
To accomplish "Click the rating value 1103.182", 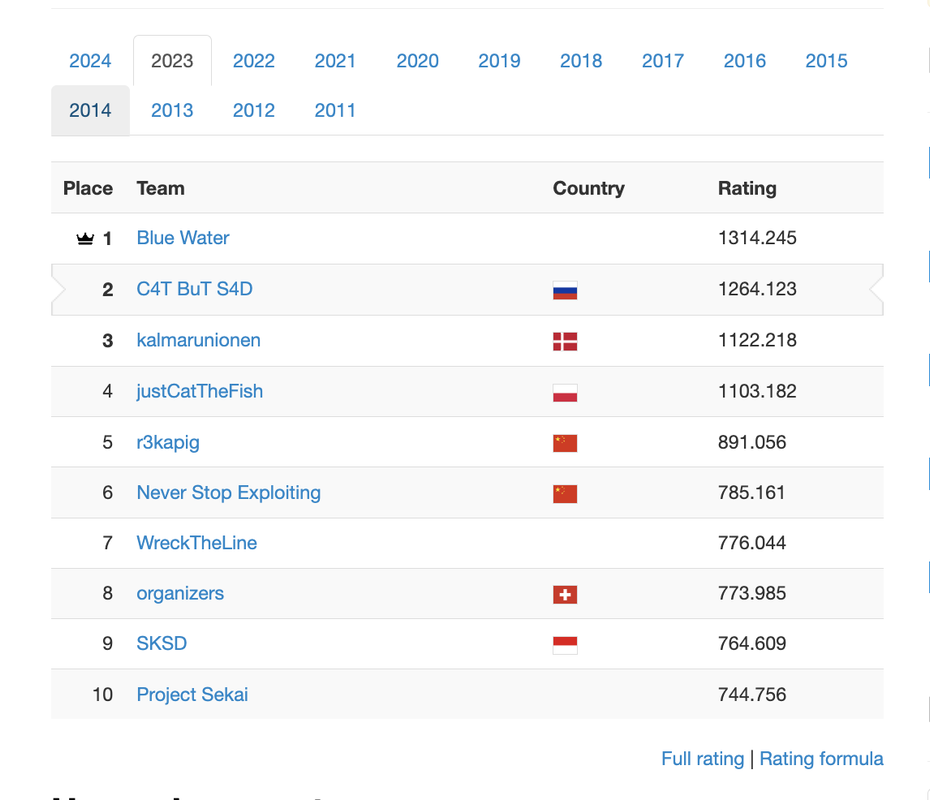I will 757,391.
